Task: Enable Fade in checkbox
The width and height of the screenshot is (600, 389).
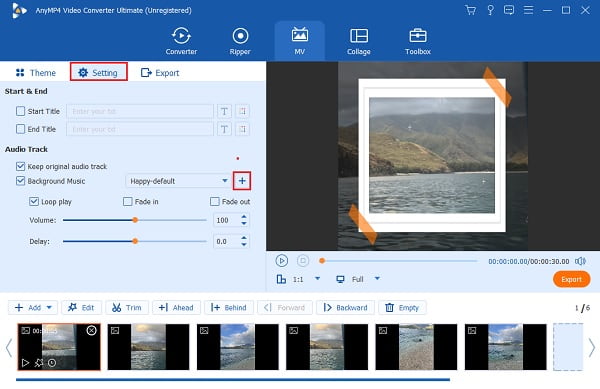Action: [127, 201]
